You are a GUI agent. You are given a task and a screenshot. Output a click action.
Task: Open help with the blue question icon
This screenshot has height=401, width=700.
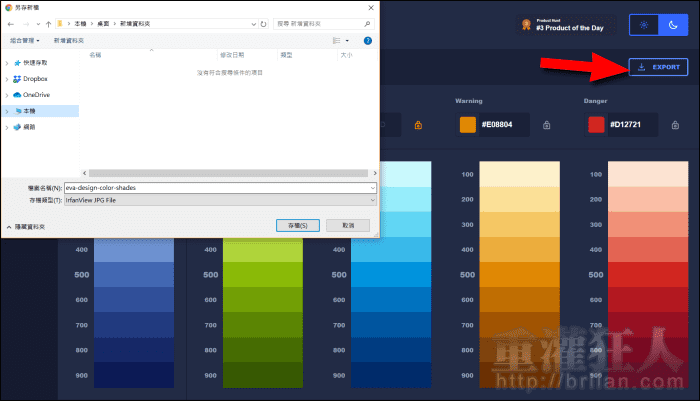pos(367,40)
